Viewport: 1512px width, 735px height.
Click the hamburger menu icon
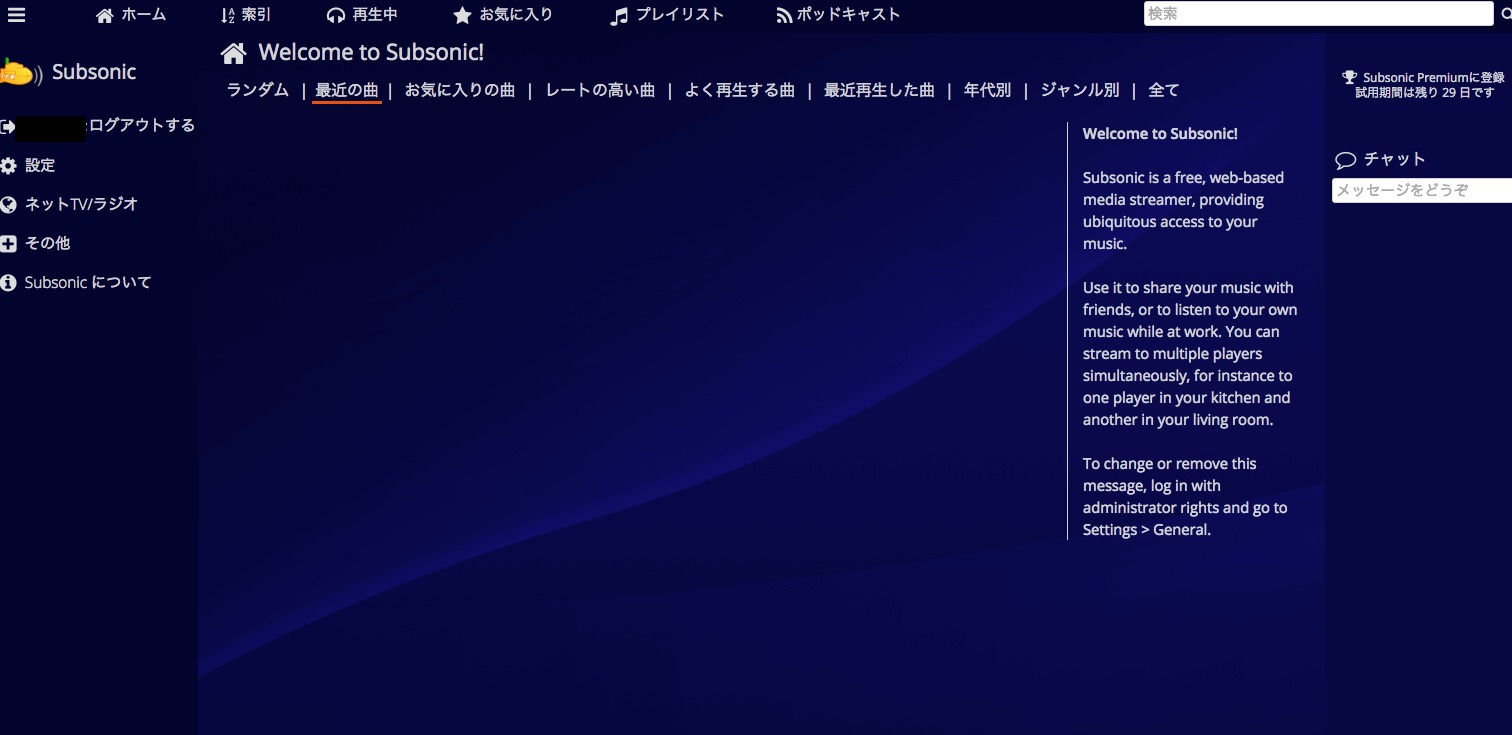click(16, 14)
